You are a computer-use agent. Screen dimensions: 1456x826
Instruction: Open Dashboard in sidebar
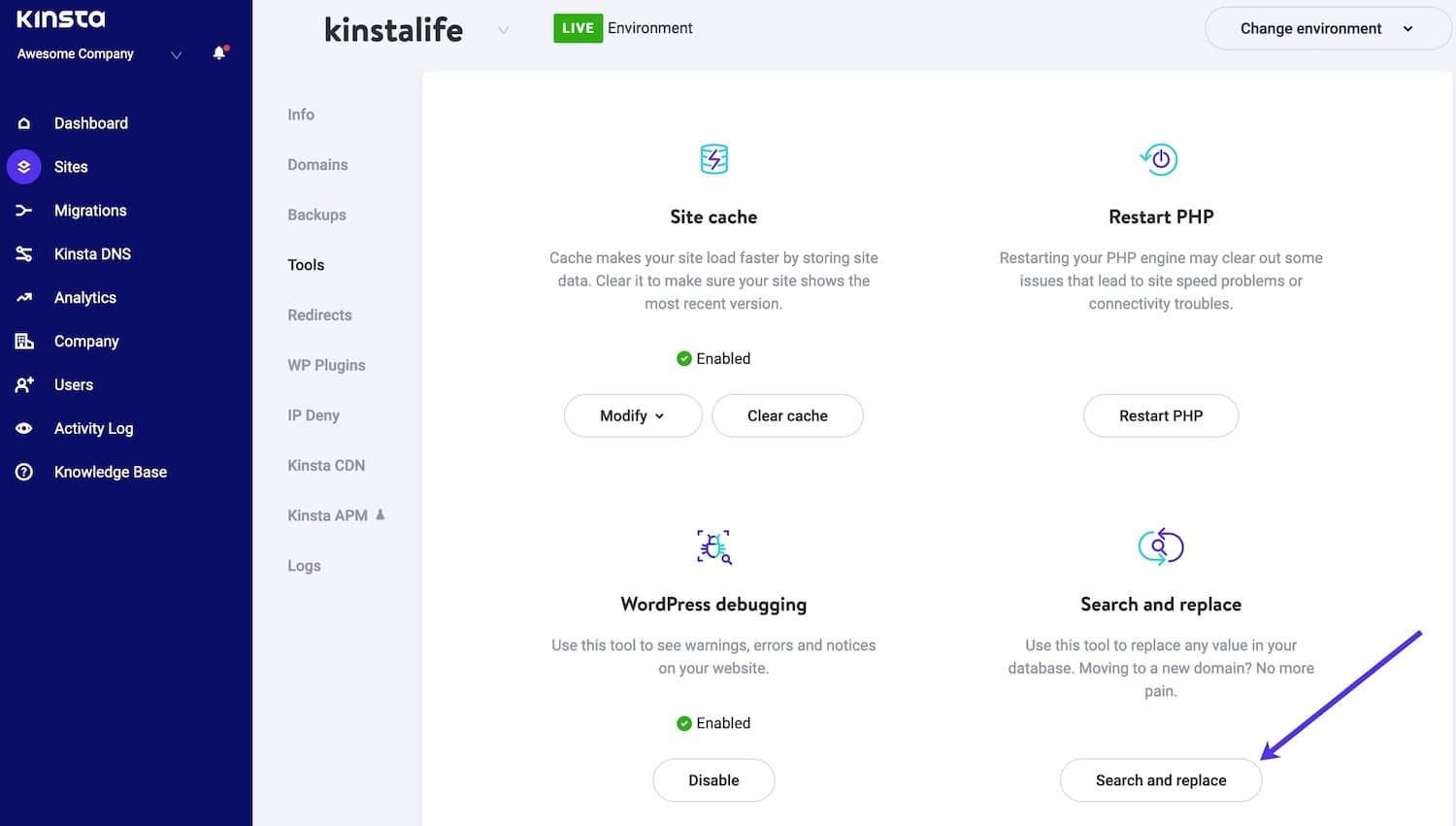(91, 123)
